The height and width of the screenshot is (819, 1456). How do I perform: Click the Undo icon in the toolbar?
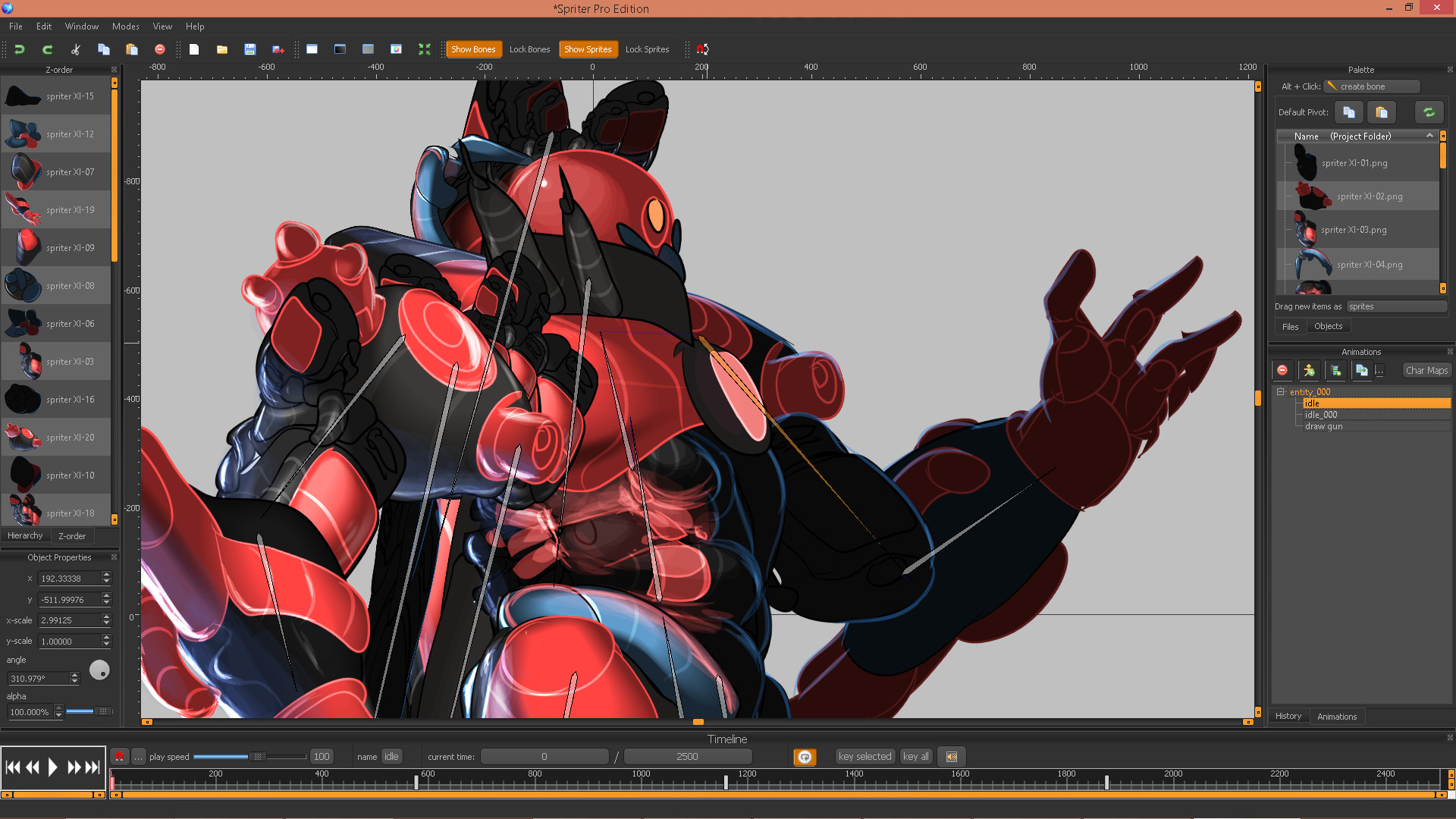(x=20, y=49)
